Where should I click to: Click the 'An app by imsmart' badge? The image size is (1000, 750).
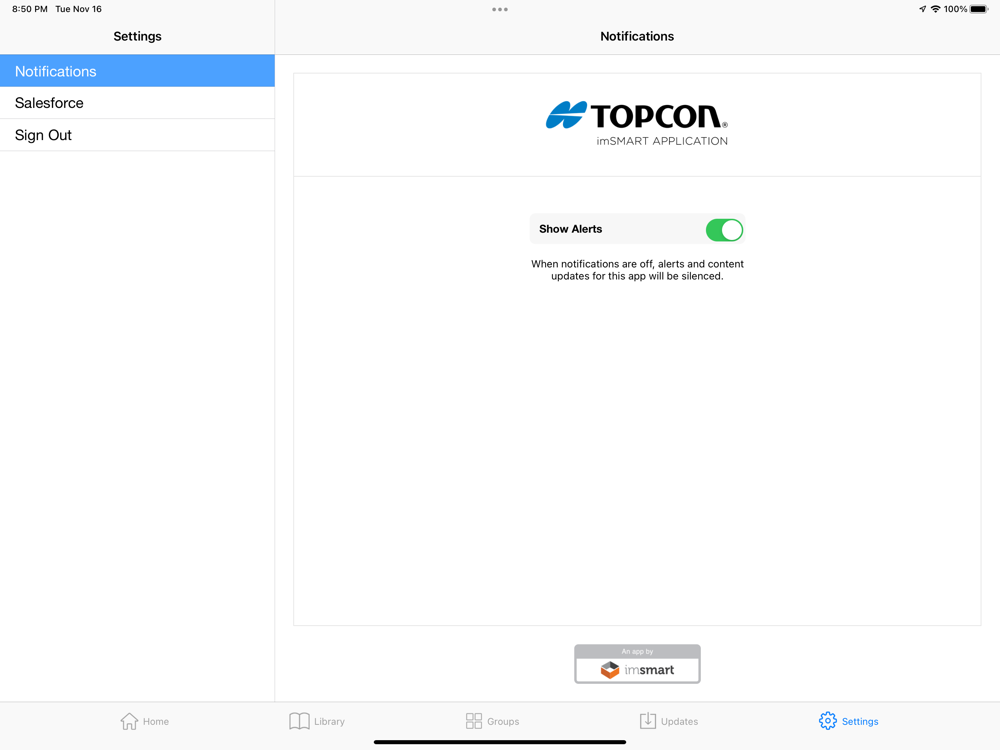(x=637, y=664)
